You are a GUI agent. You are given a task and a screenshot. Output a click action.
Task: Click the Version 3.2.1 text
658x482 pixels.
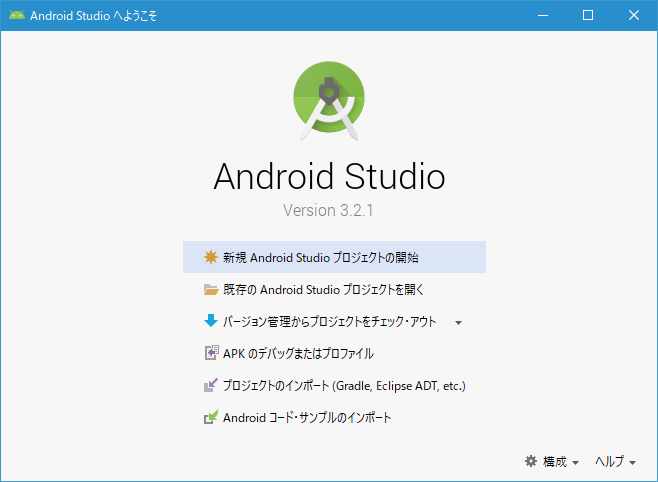[328, 210]
